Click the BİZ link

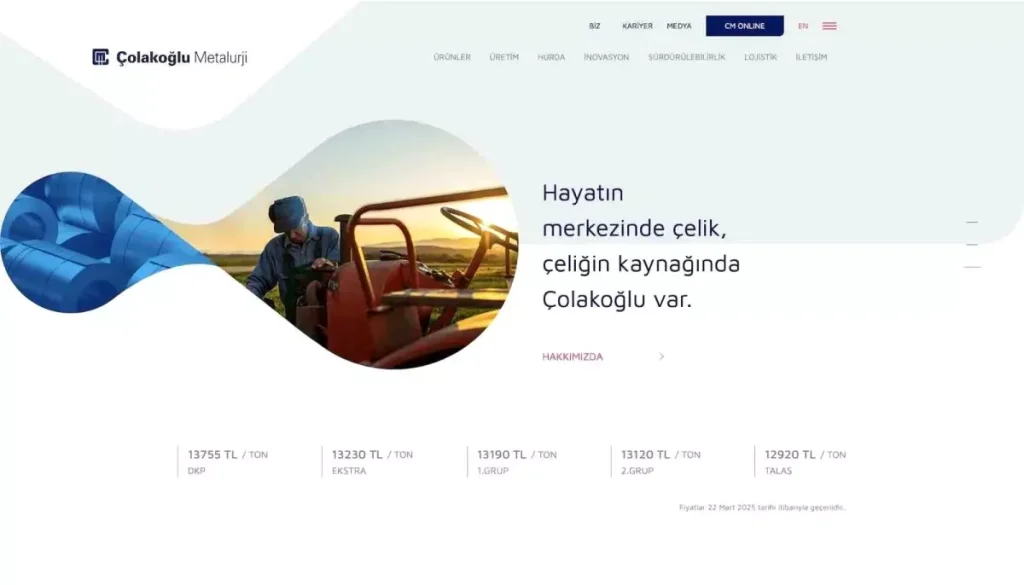click(x=594, y=26)
